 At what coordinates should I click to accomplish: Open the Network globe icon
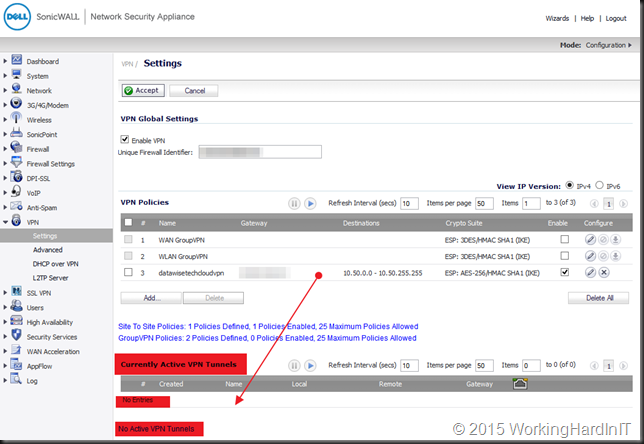(x=16, y=89)
